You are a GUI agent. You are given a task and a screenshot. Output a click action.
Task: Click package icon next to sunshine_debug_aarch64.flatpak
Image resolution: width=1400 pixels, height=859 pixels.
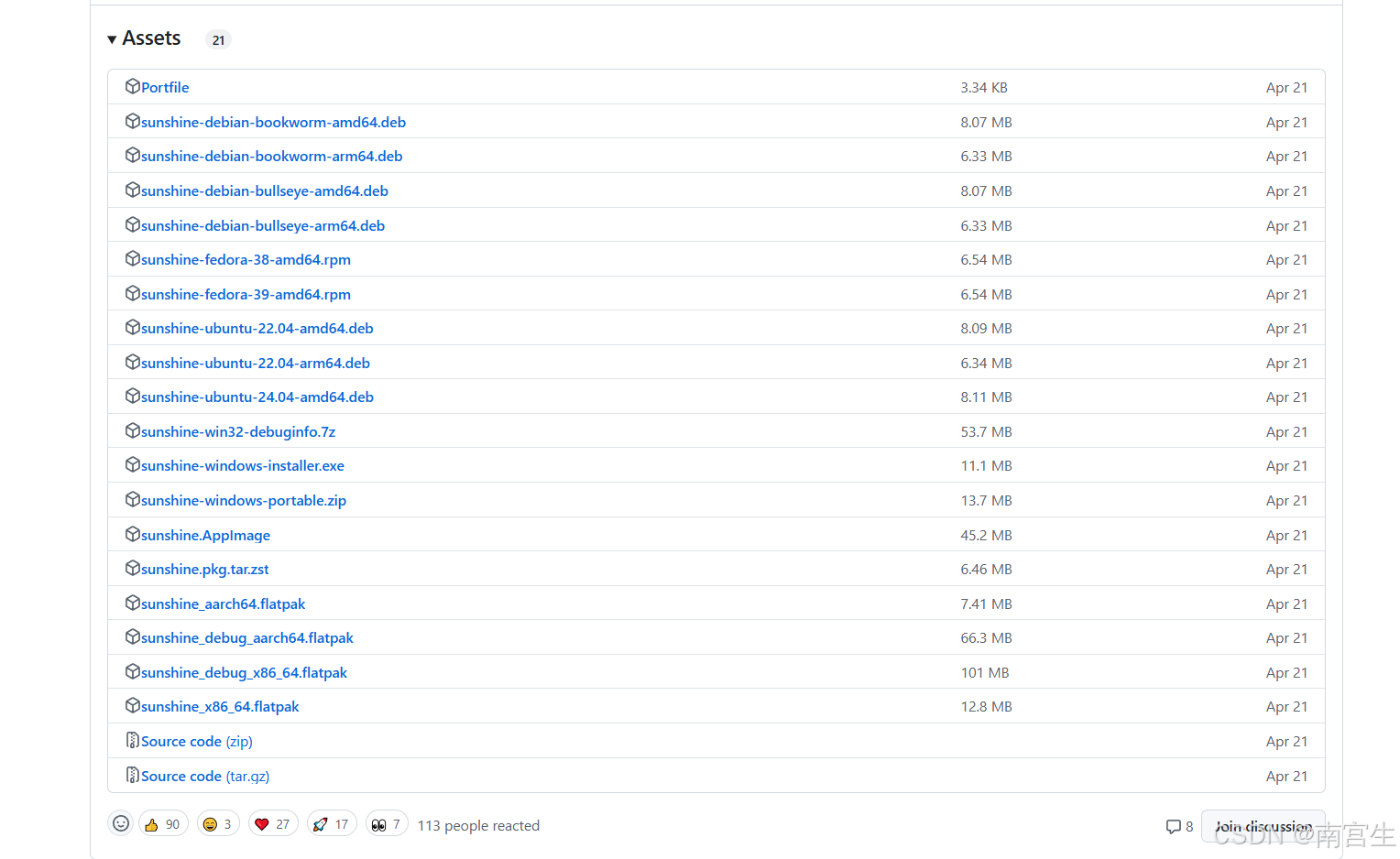(x=133, y=636)
